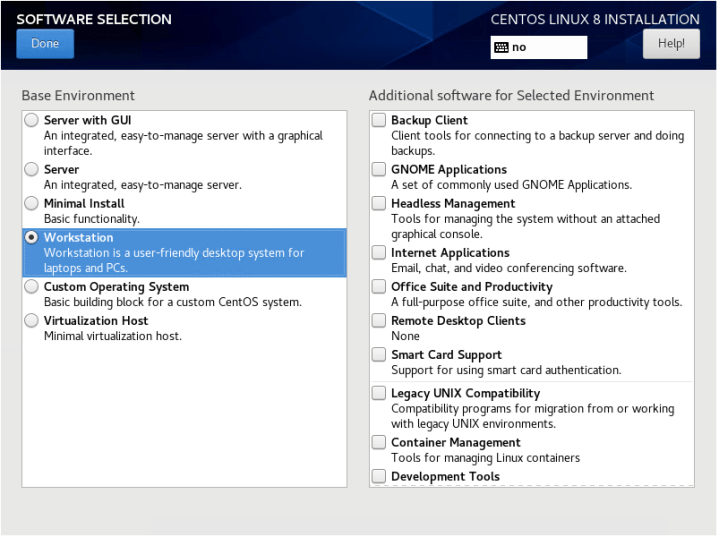Enable Internet Applications software
The height and width of the screenshot is (537, 719).
click(379, 253)
